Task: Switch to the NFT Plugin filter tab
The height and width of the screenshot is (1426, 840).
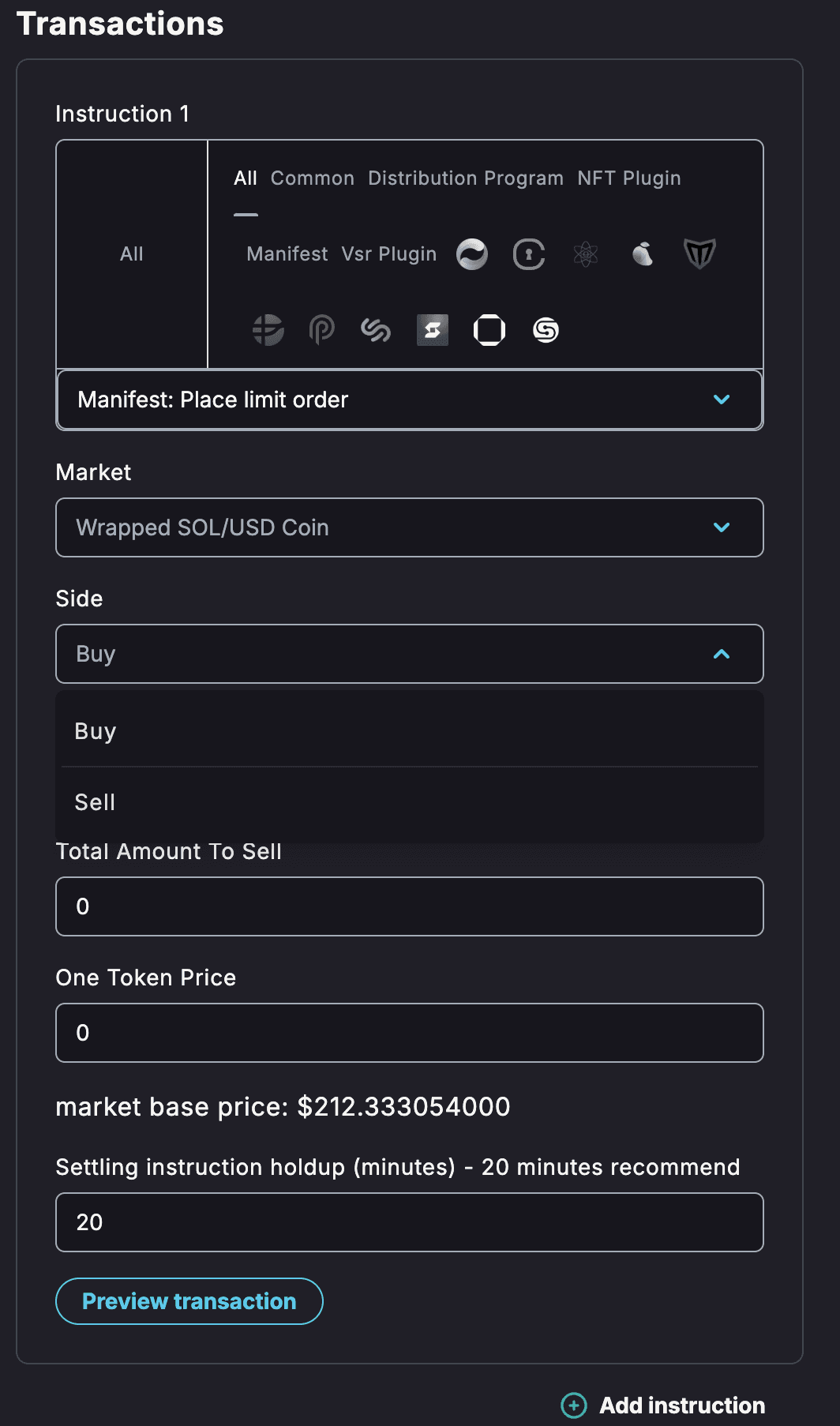Action: (629, 178)
